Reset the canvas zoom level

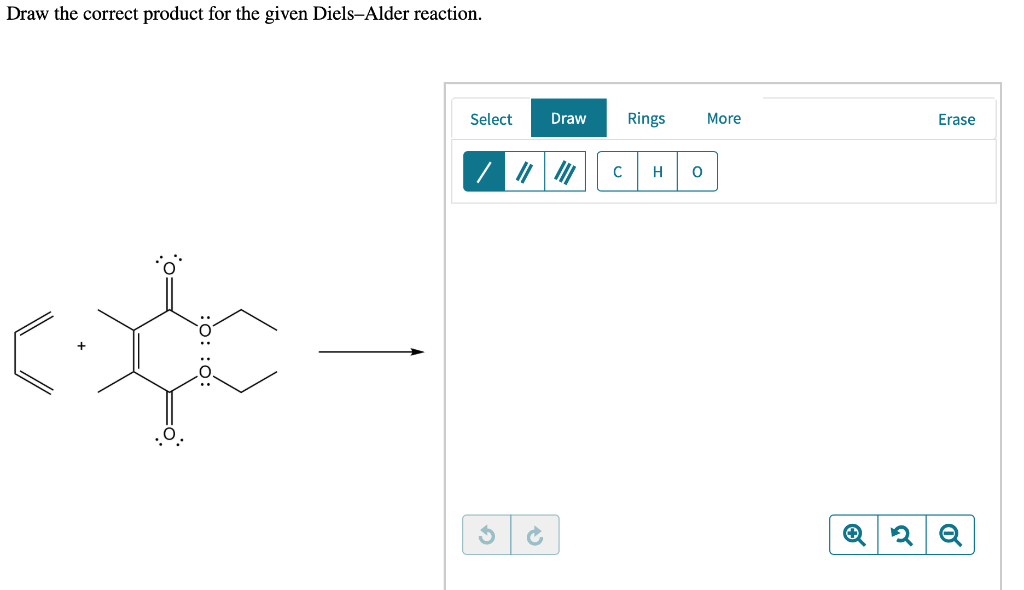(x=901, y=534)
